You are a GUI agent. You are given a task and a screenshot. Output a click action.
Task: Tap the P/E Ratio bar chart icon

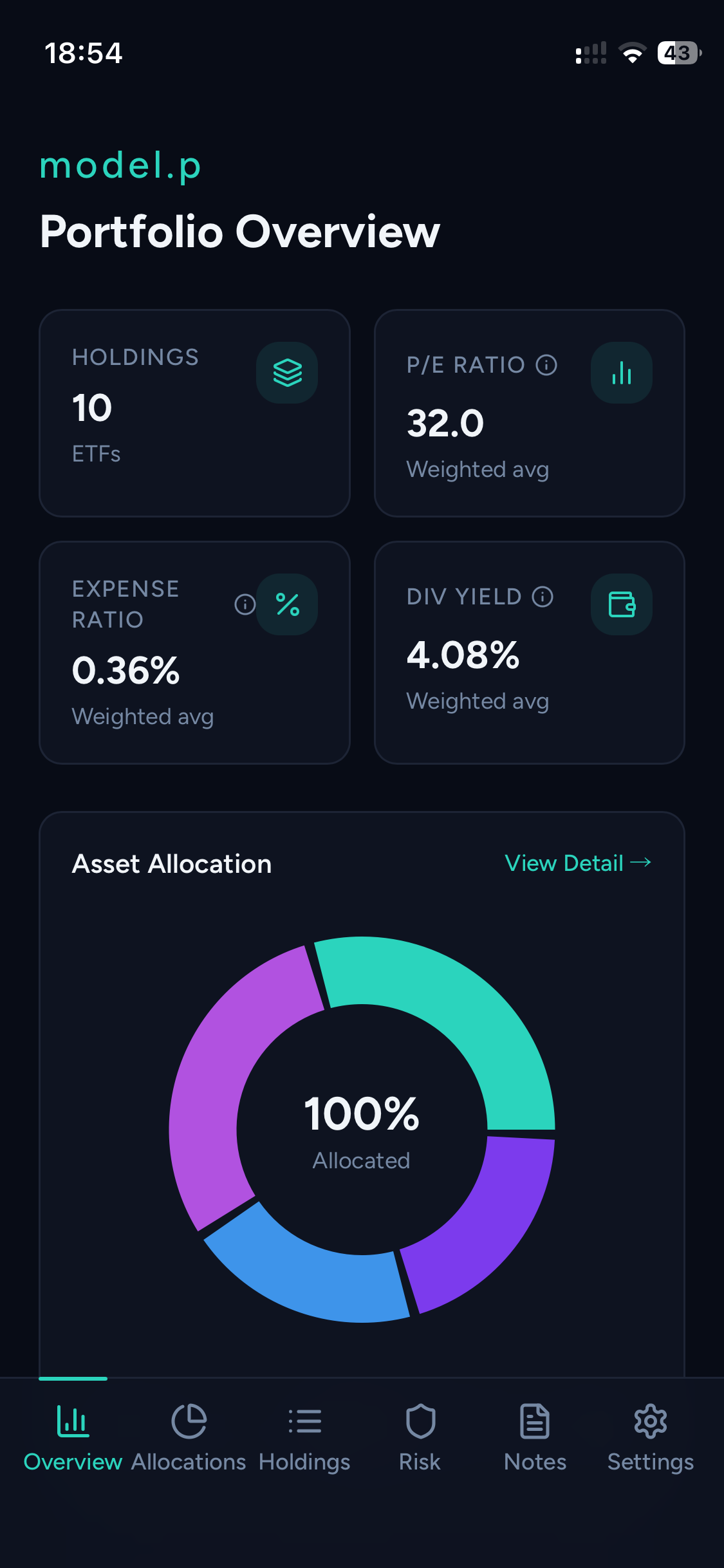622,373
